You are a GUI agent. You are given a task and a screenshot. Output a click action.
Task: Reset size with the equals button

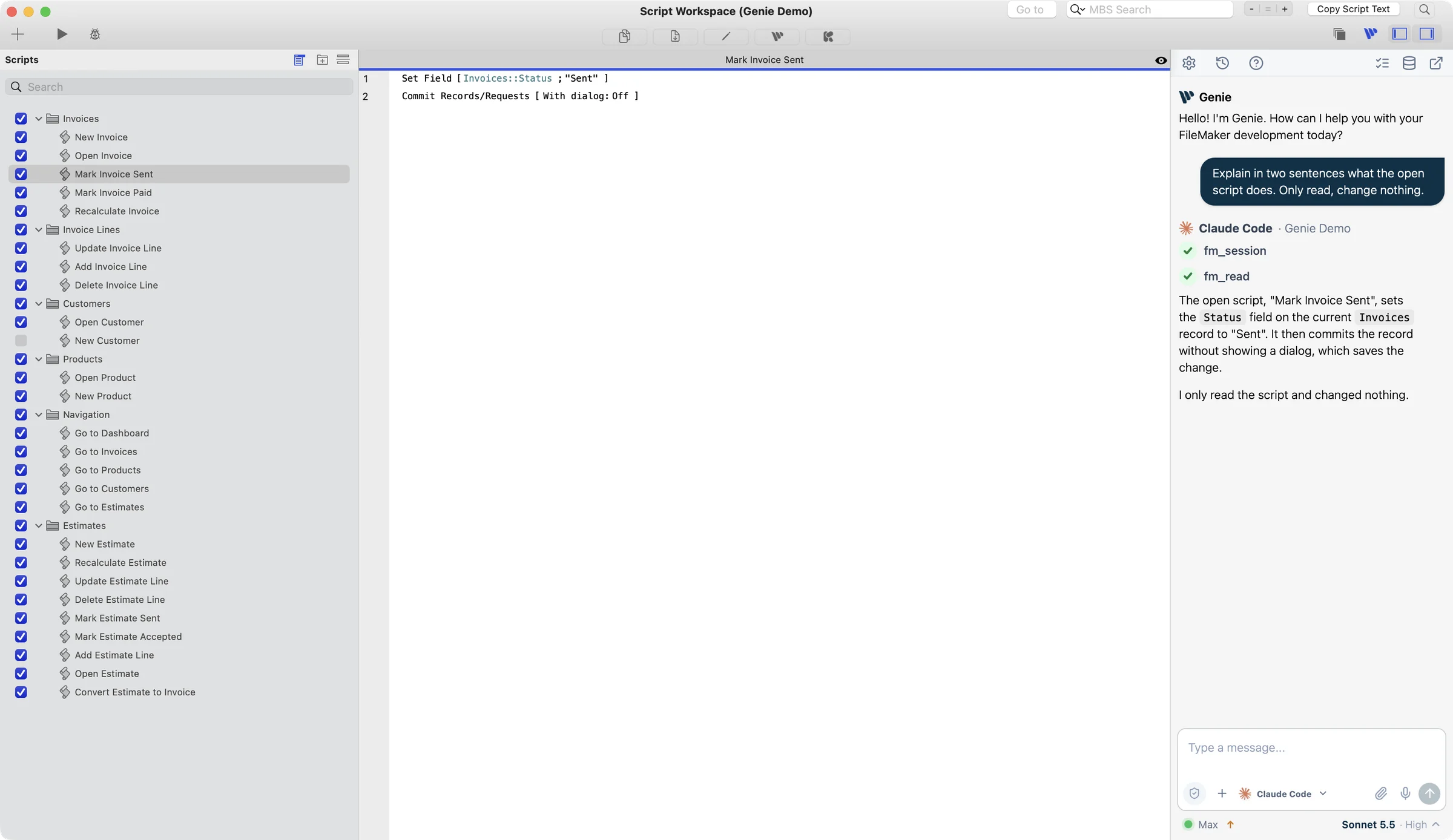click(x=1268, y=9)
